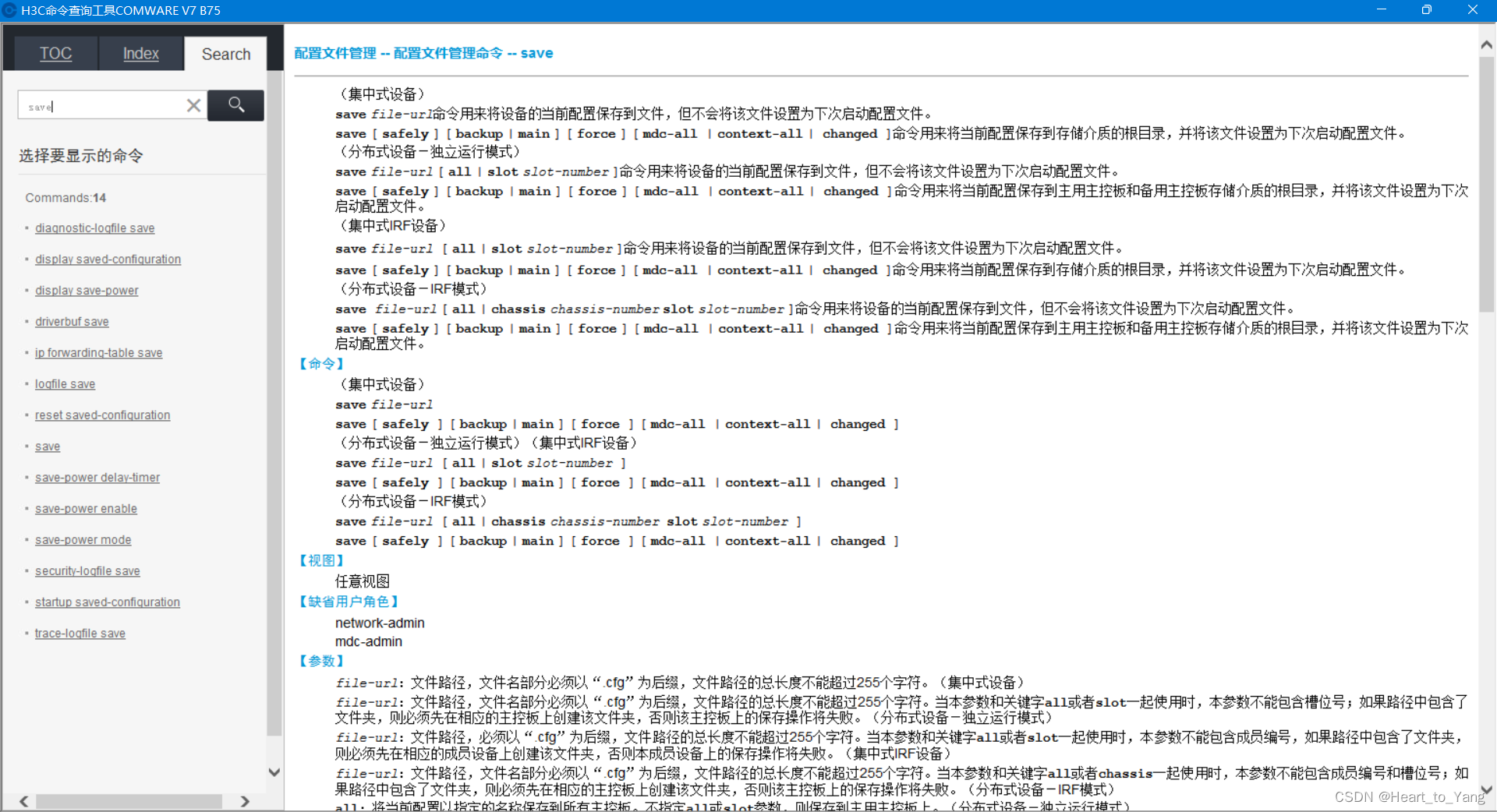Click the sidebar horizontal scrollbar thumb

[x=129, y=801]
